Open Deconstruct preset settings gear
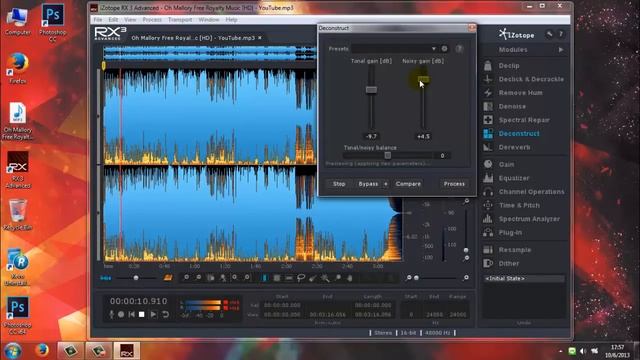The width and height of the screenshot is (640, 360). (x=444, y=49)
